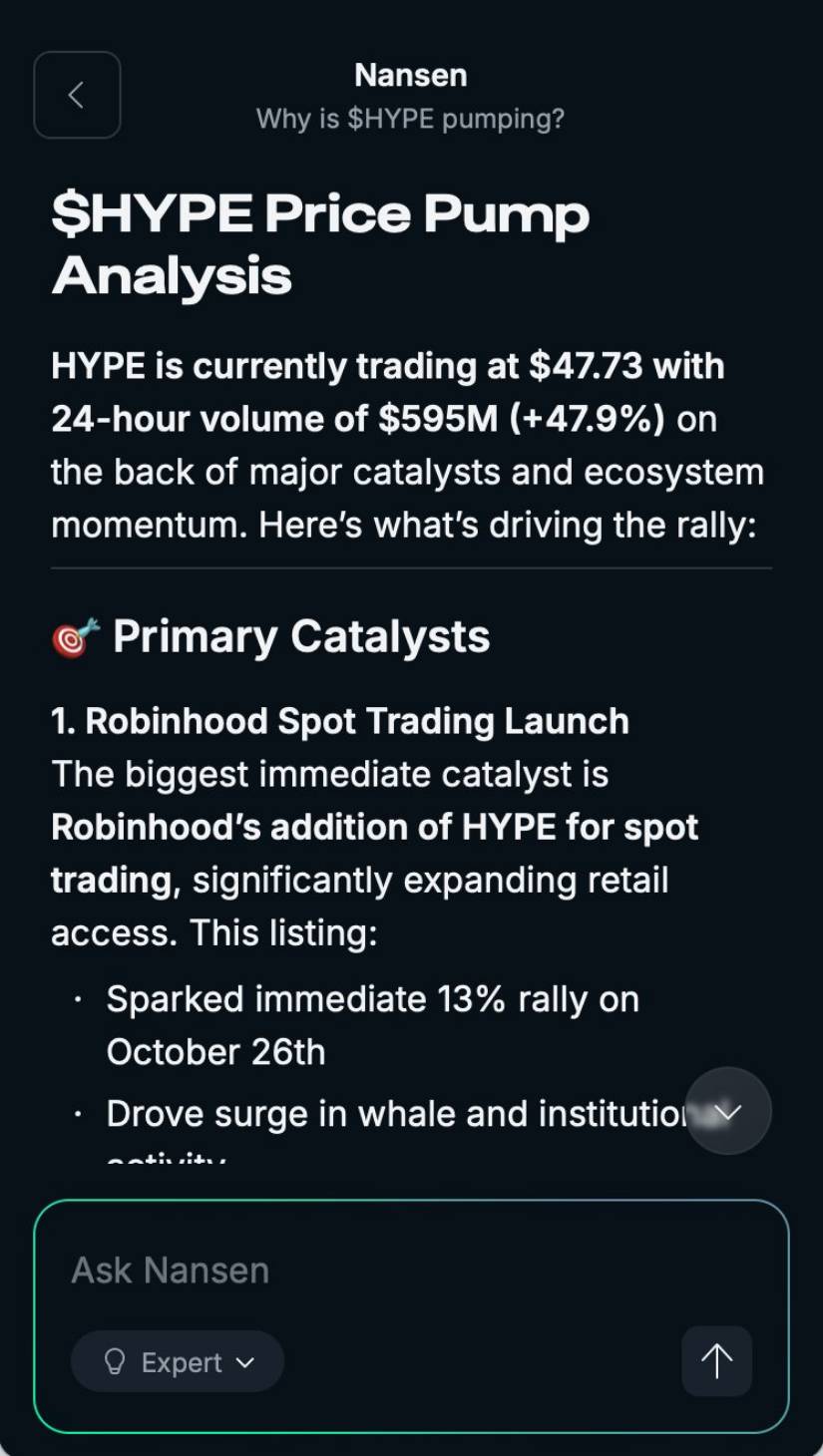Click the divider line above Primary Catalysts
The height and width of the screenshot is (1456, 823).
tap(411, 568)
